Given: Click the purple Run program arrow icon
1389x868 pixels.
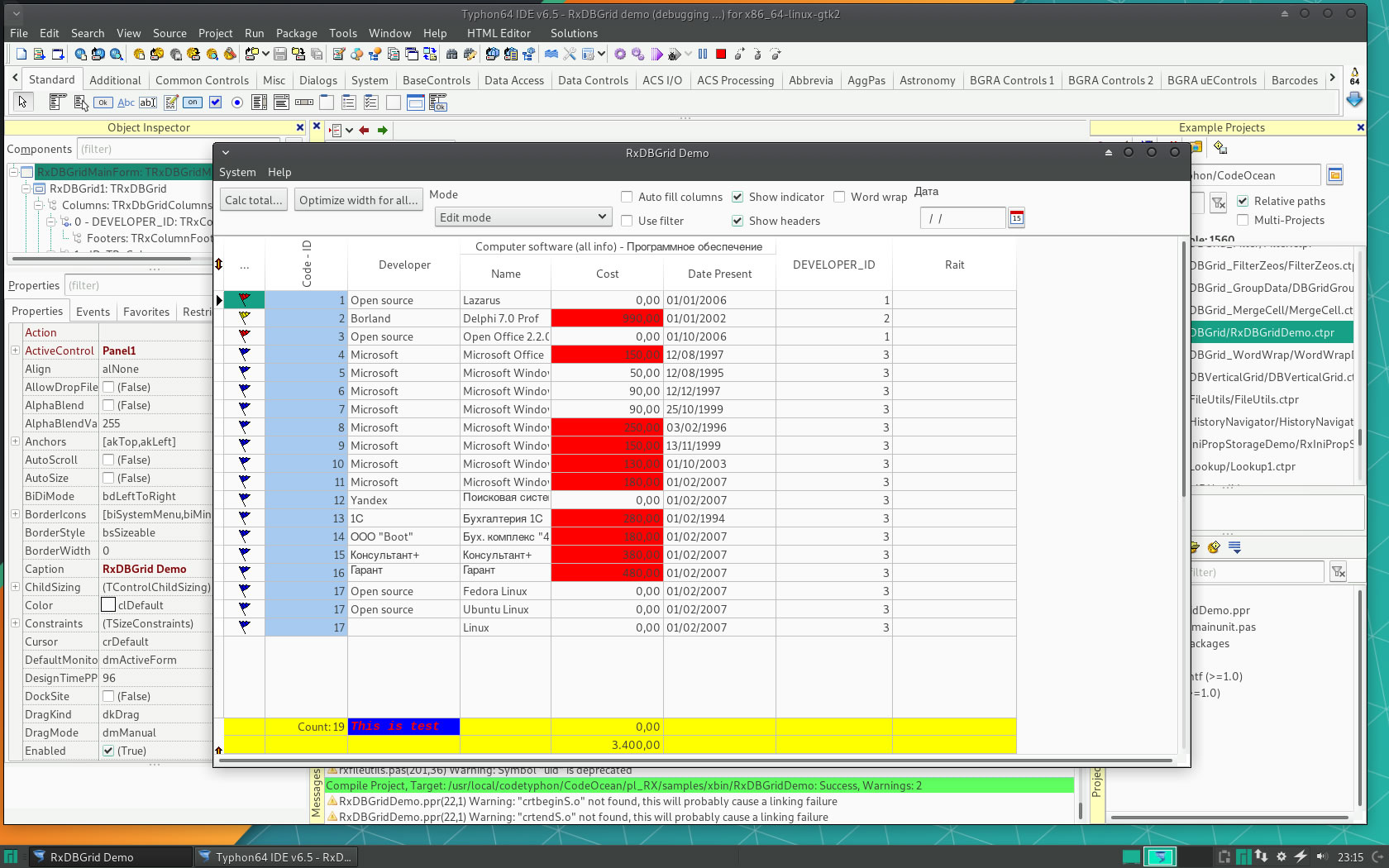Looking at the screenshot, I should click(656, 54).
